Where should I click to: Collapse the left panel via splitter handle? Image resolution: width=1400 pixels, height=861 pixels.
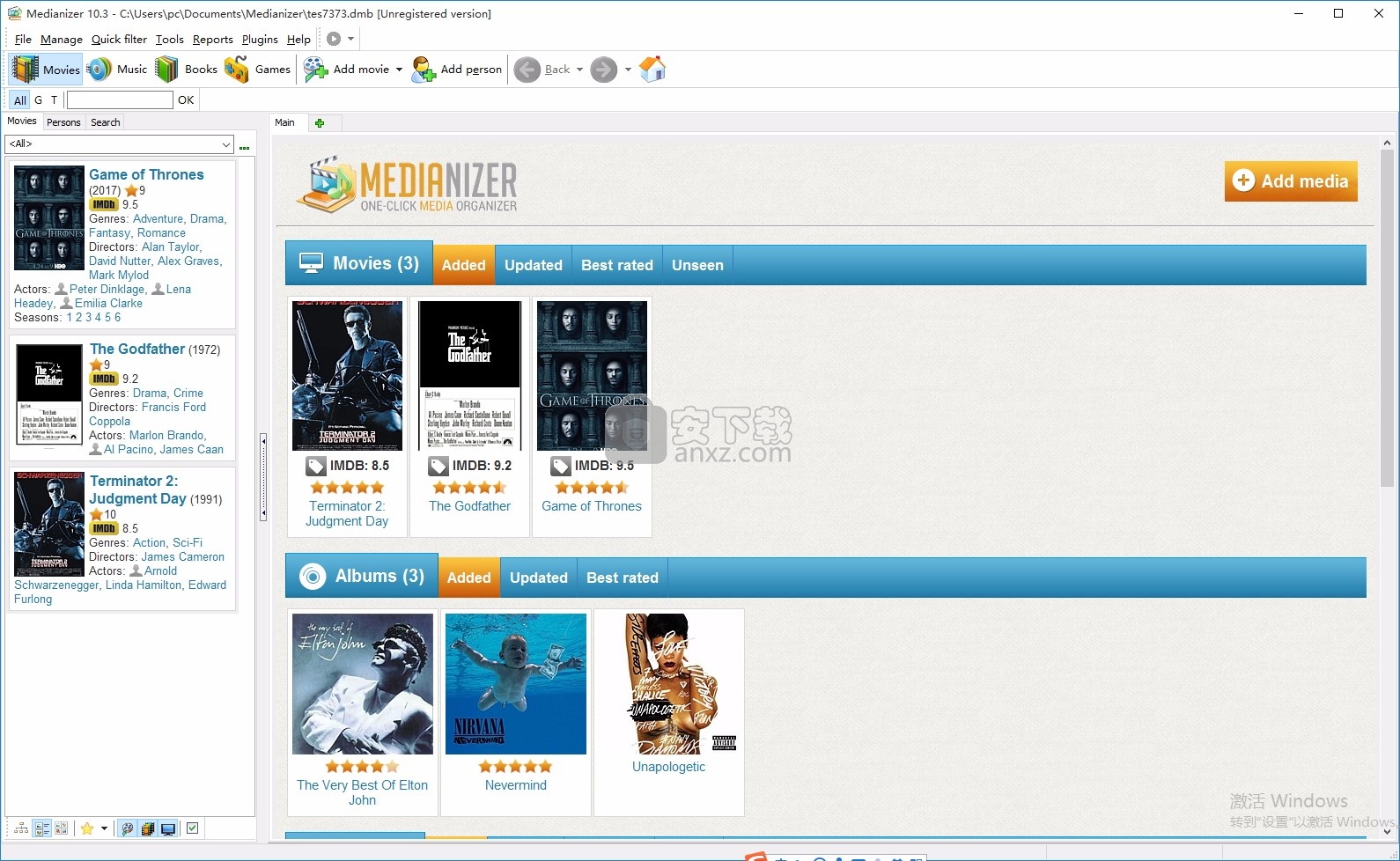tap(262, 477)
